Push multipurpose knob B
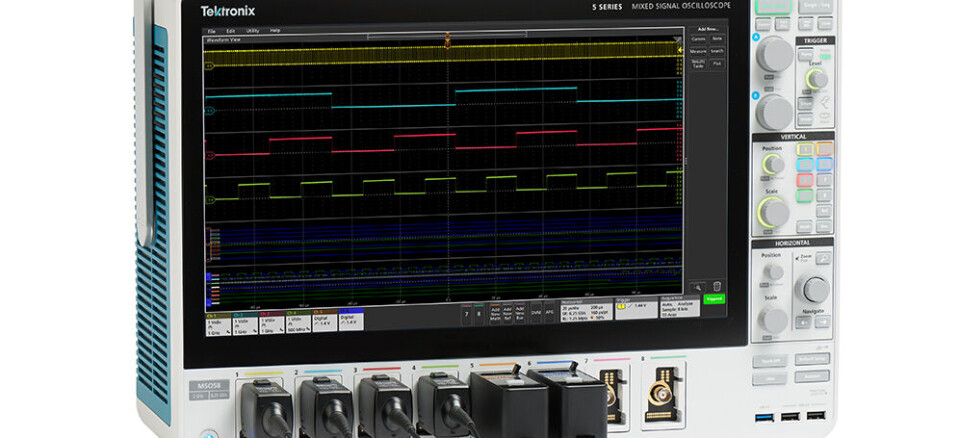This screenshot has height=438, width=960. [774, 112]
